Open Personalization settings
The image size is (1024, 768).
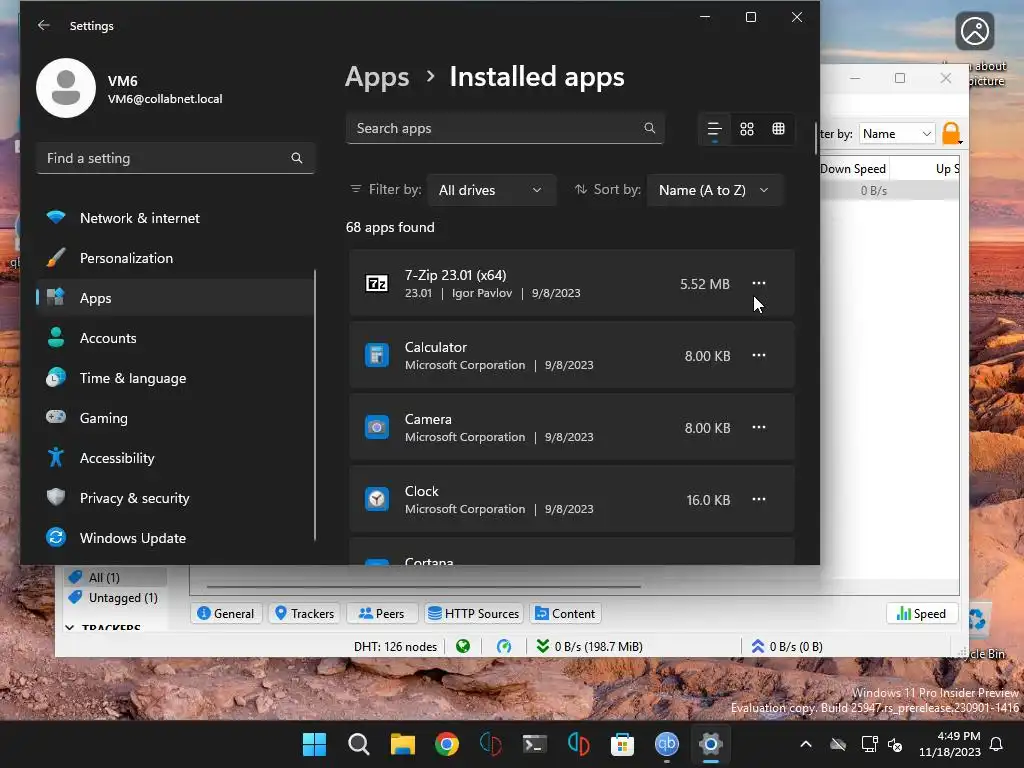175,258
